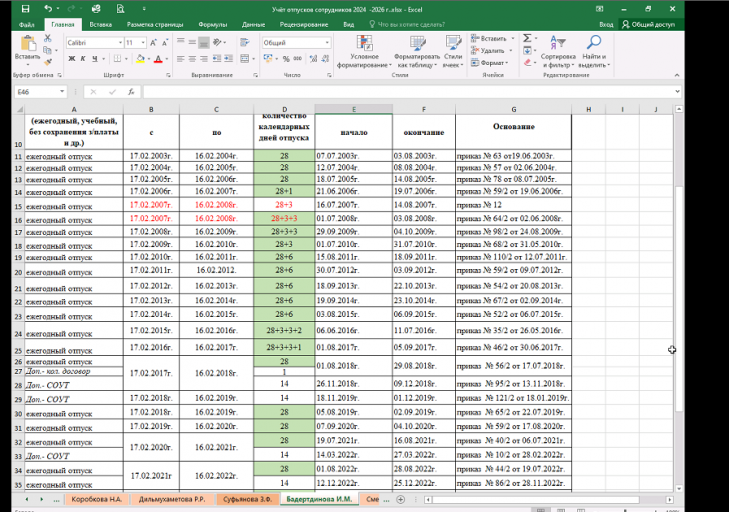The width and height of the screenshot is (729, 512).
Task: Increase font size with the big A
Action: (x=154, y=43)
